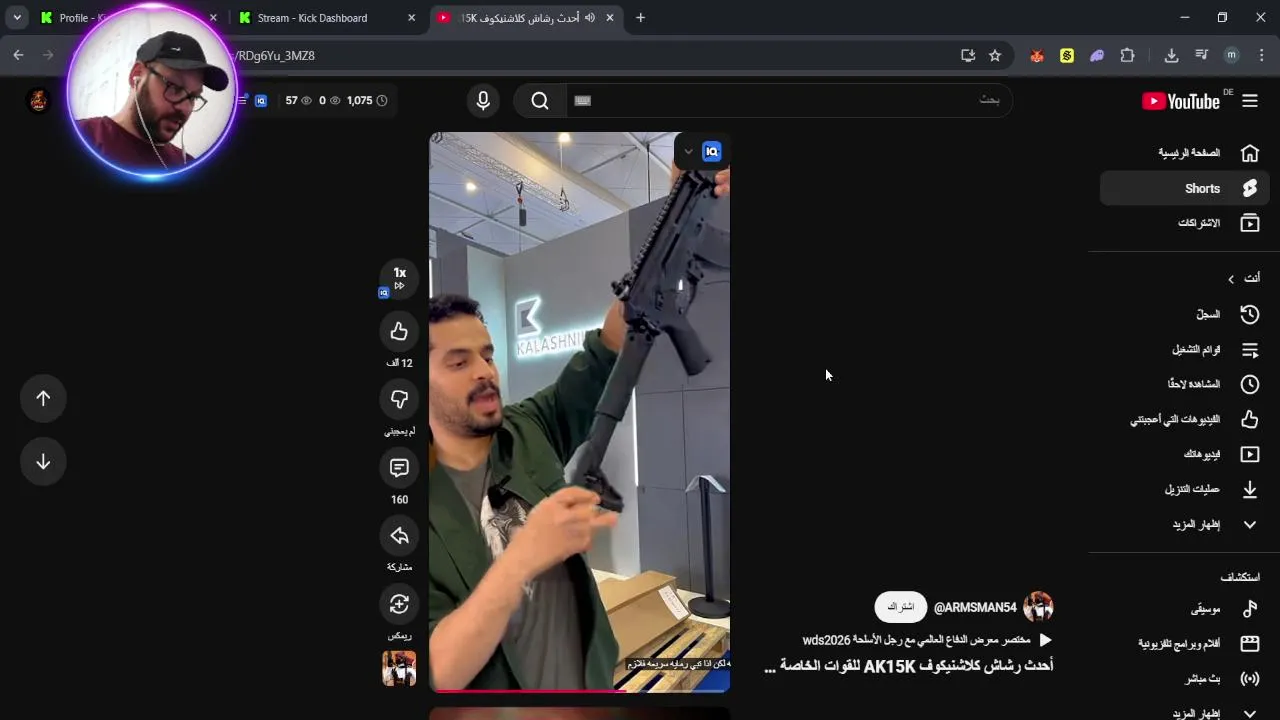Click the search magnifier button
This screenshot has height=720, width=1280.
click(x=540, y=100)
